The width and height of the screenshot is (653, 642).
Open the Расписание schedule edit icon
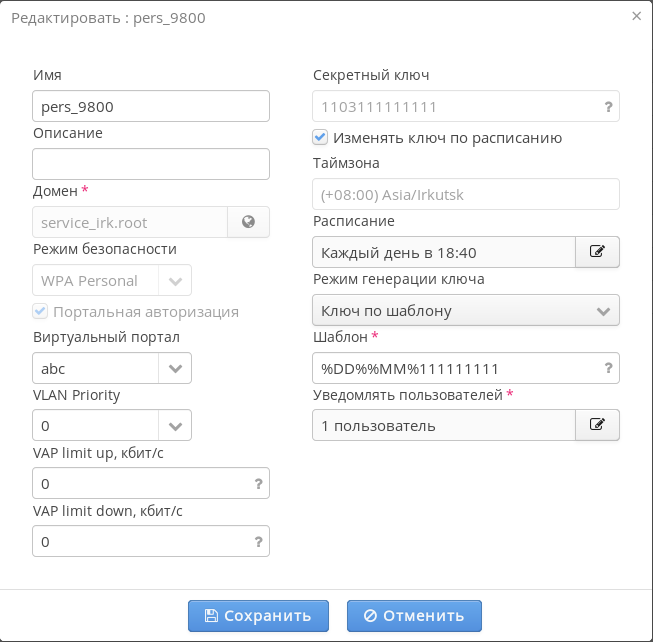pos(597,252)
